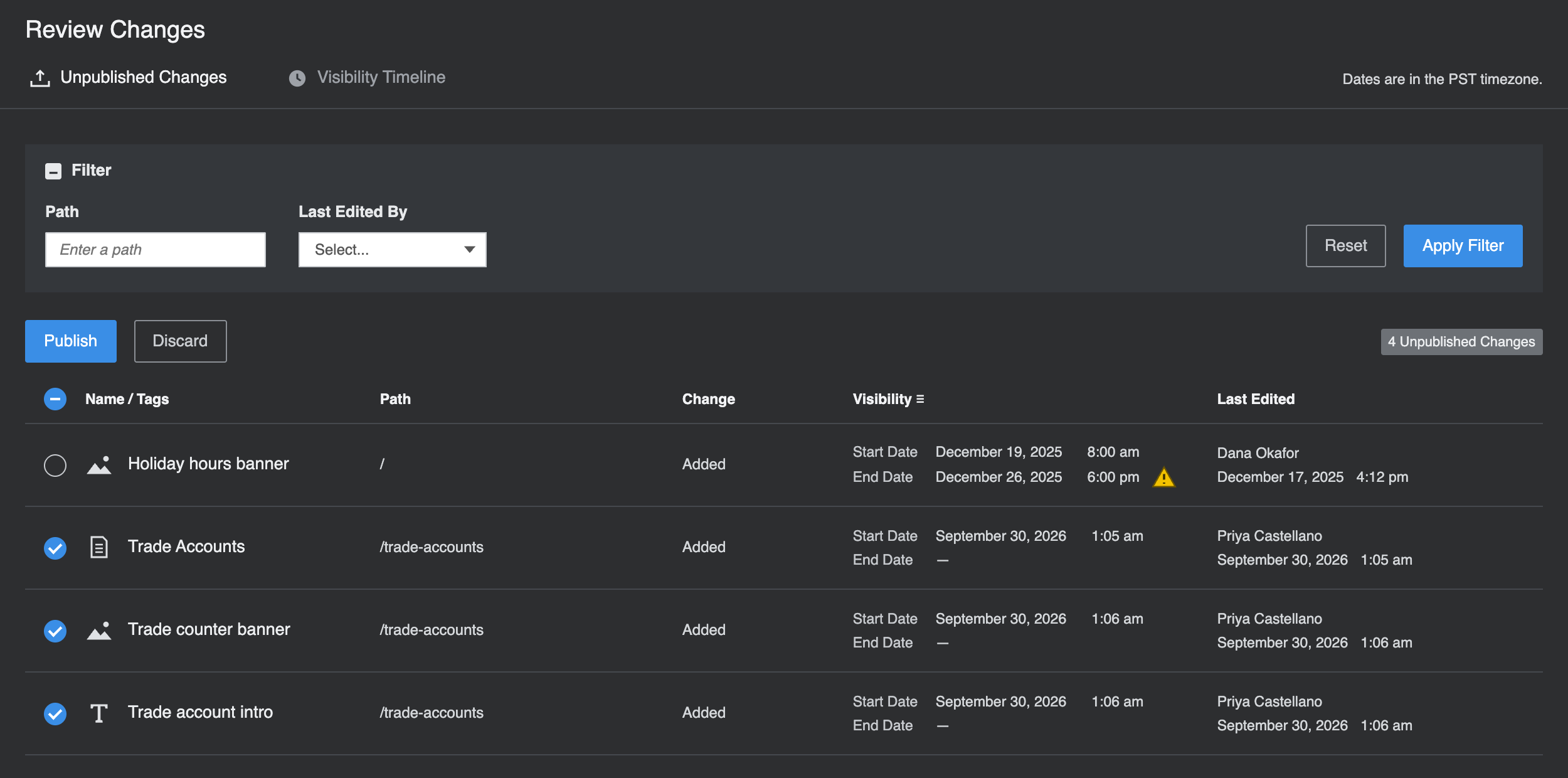
Task: Select the Holiday hours banner row checkbox
Action: 55,465
